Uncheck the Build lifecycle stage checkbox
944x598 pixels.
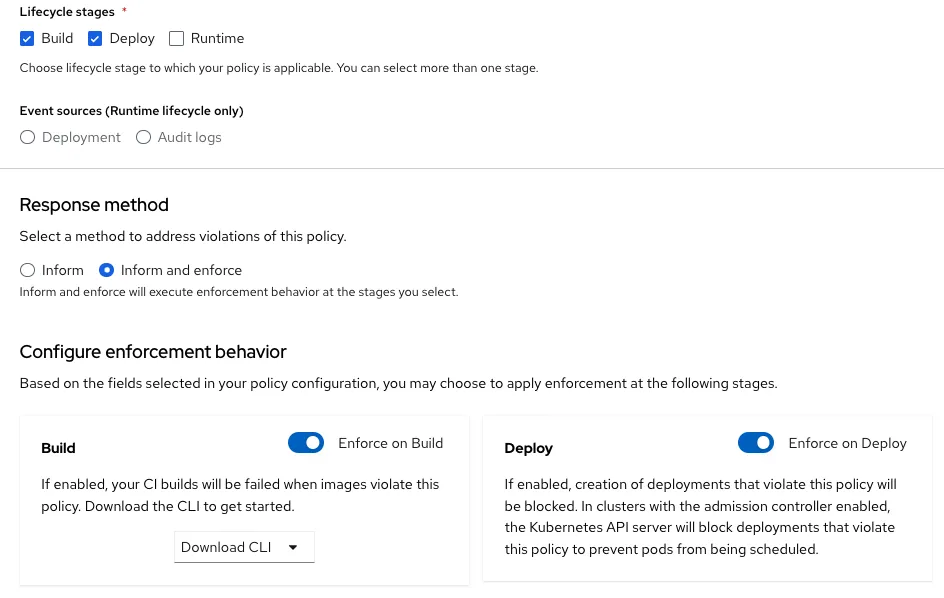point(27,38)
